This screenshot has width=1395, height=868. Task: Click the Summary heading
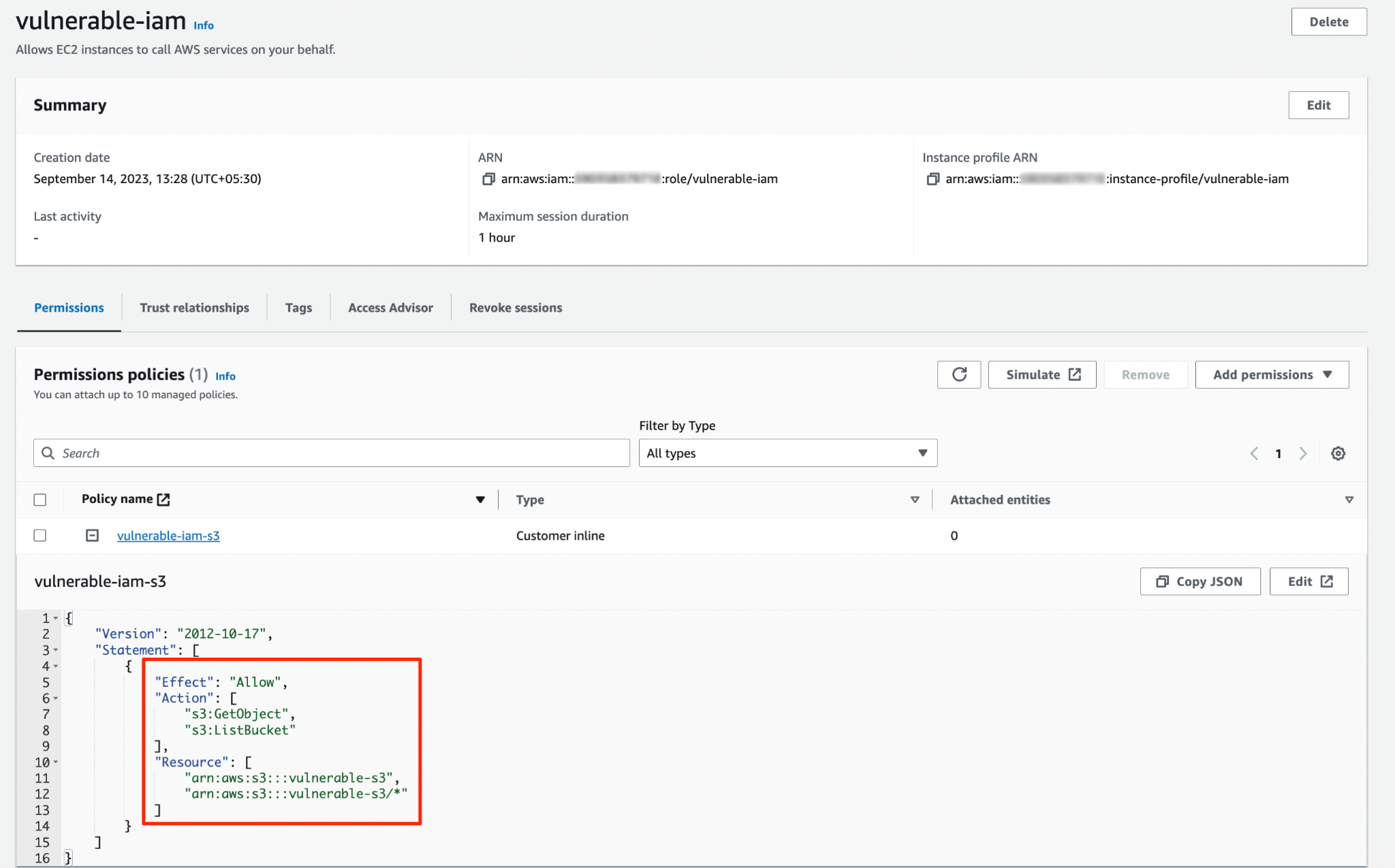(70, 105)
